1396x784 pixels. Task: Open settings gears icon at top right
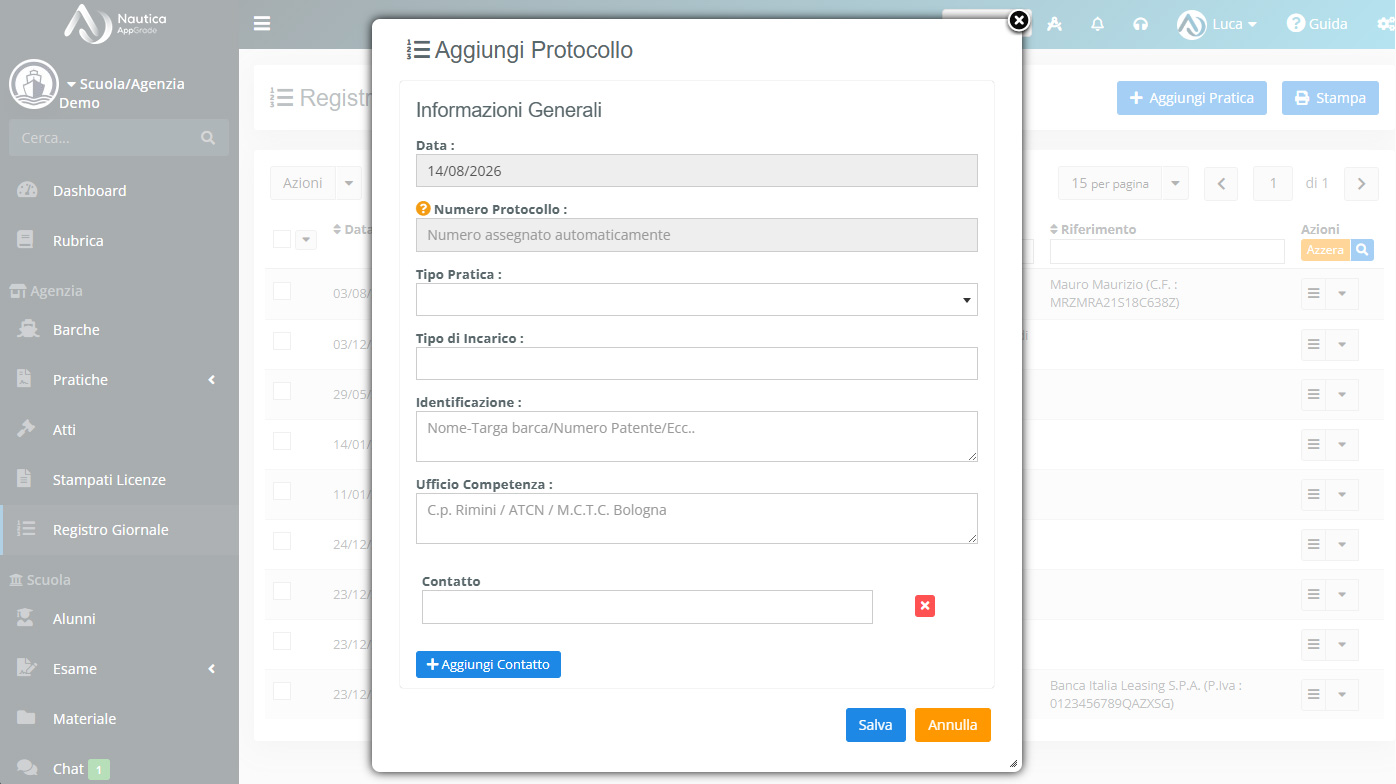(1385, 24)
